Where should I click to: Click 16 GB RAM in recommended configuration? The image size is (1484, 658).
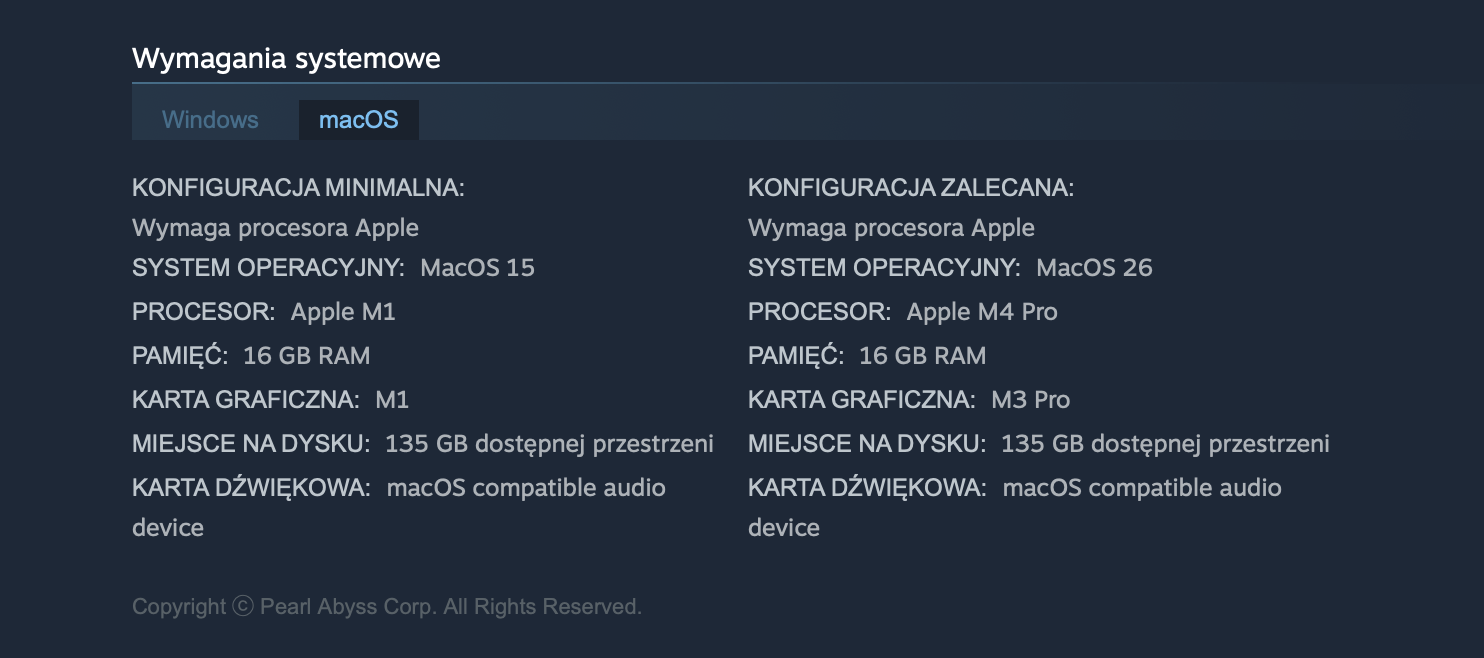click(922, 356)
